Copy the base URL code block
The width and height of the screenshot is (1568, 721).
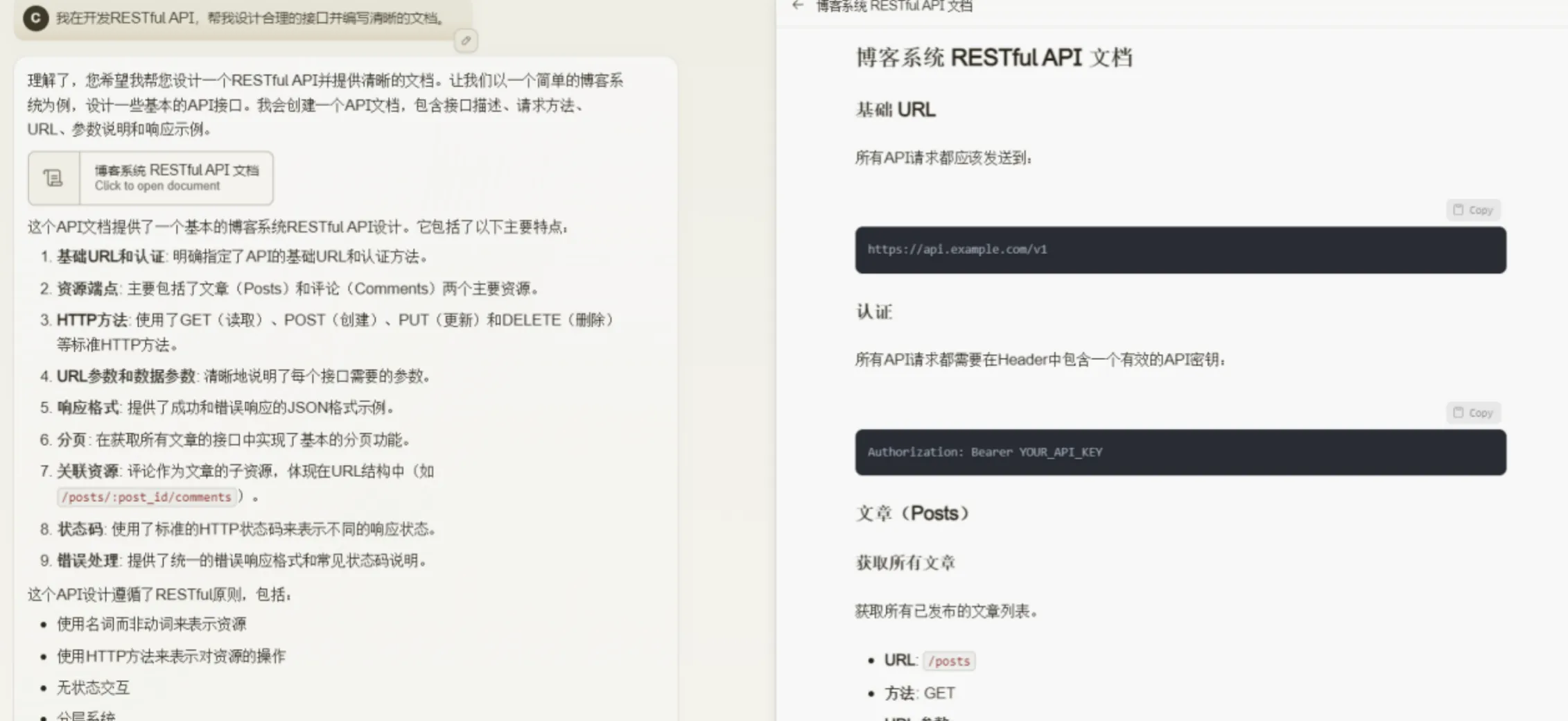point(1473,210)
